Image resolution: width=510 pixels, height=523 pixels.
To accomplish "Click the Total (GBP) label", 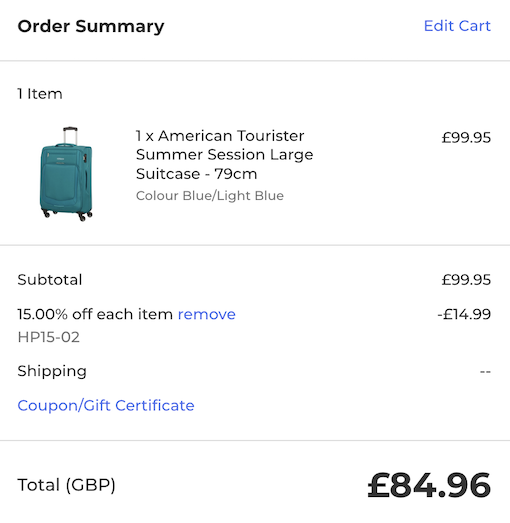I will [66, 485].
